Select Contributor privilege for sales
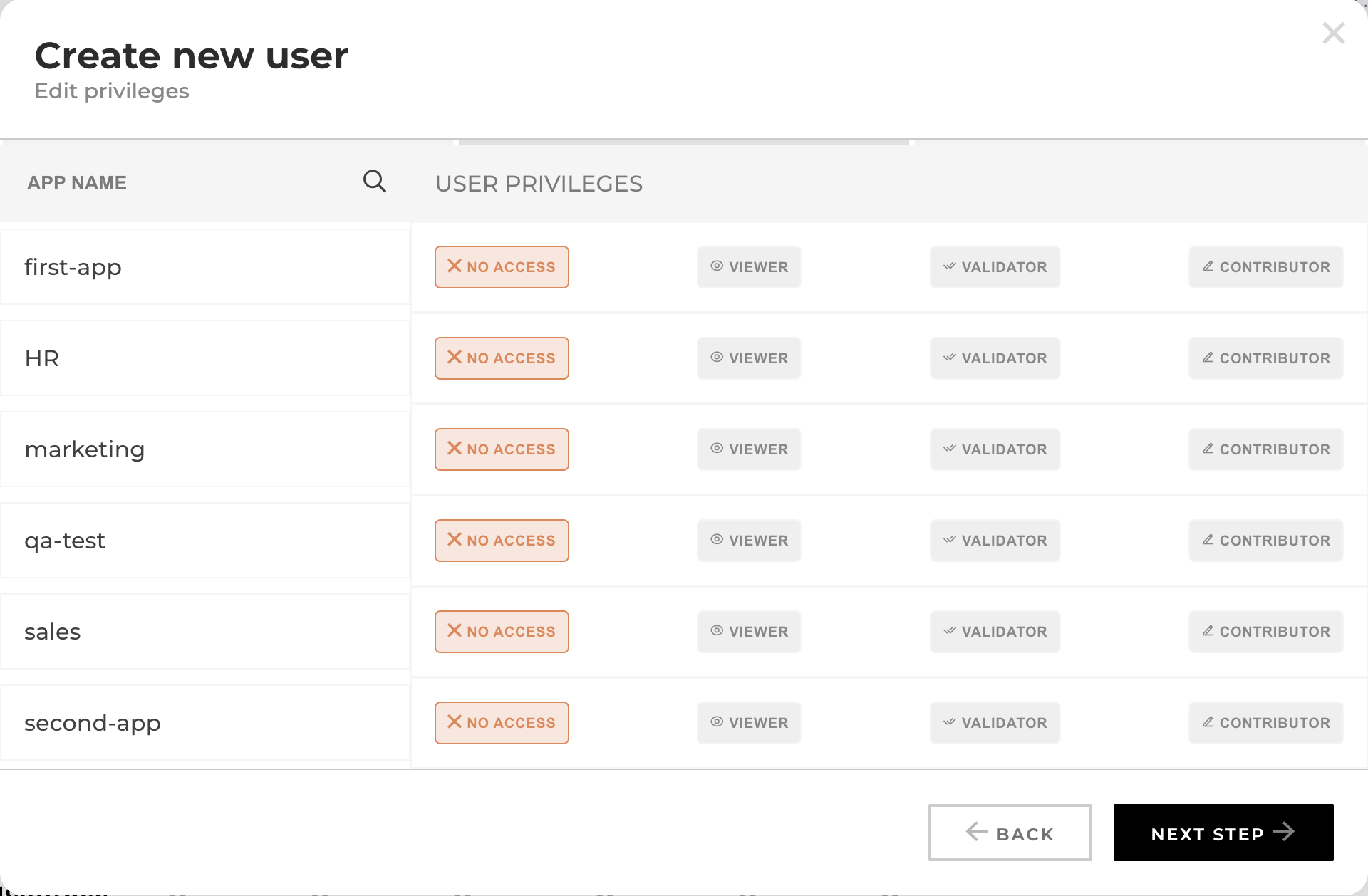Screen dimensions: 1368x896 pos(1265,631)
